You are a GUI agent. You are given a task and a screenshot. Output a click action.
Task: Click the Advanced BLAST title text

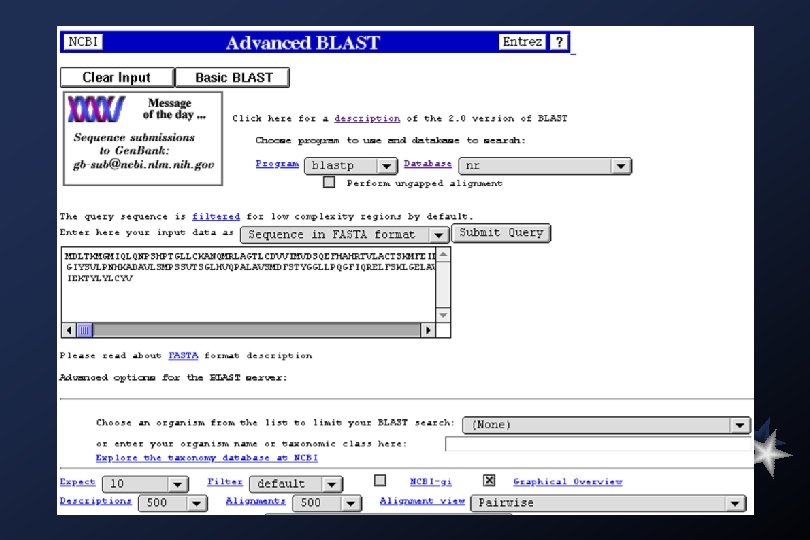(303, 43)
